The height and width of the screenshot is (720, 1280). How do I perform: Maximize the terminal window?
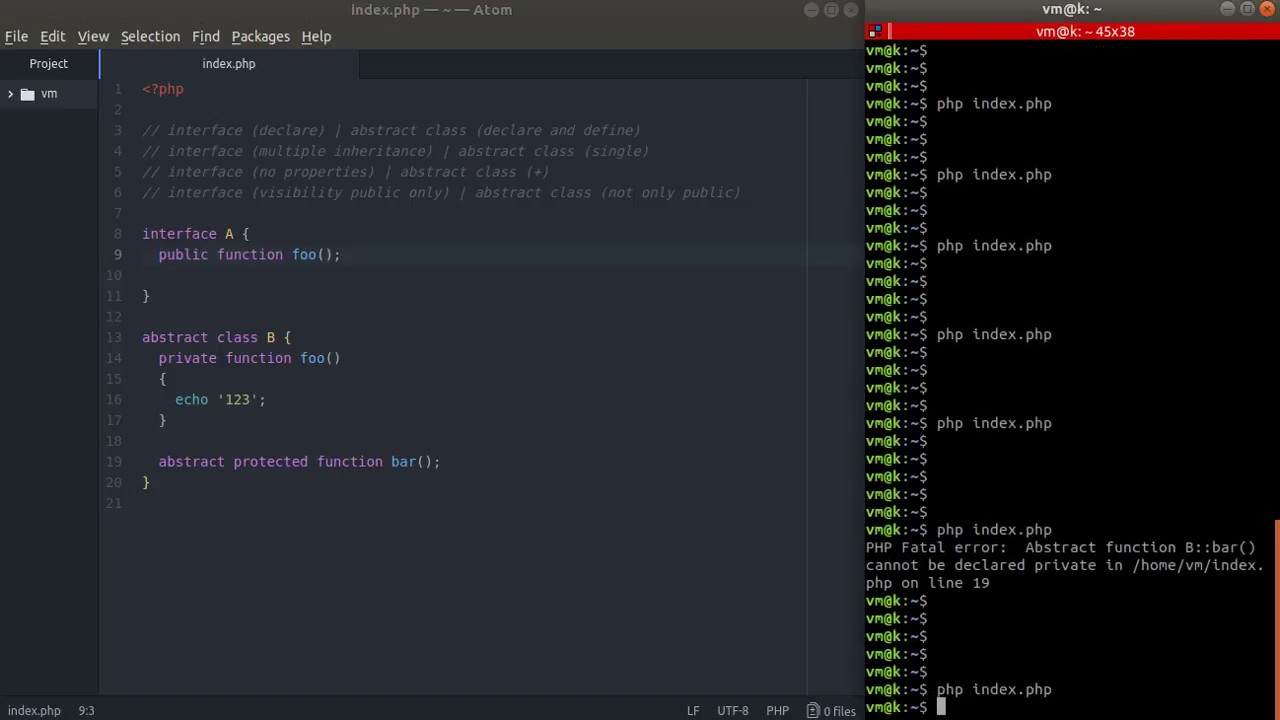click(1247, 9)
